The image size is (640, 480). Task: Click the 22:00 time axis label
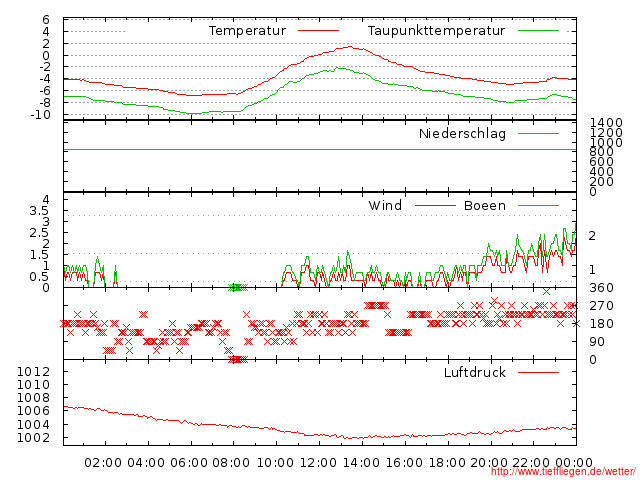[x=531, y=463]
